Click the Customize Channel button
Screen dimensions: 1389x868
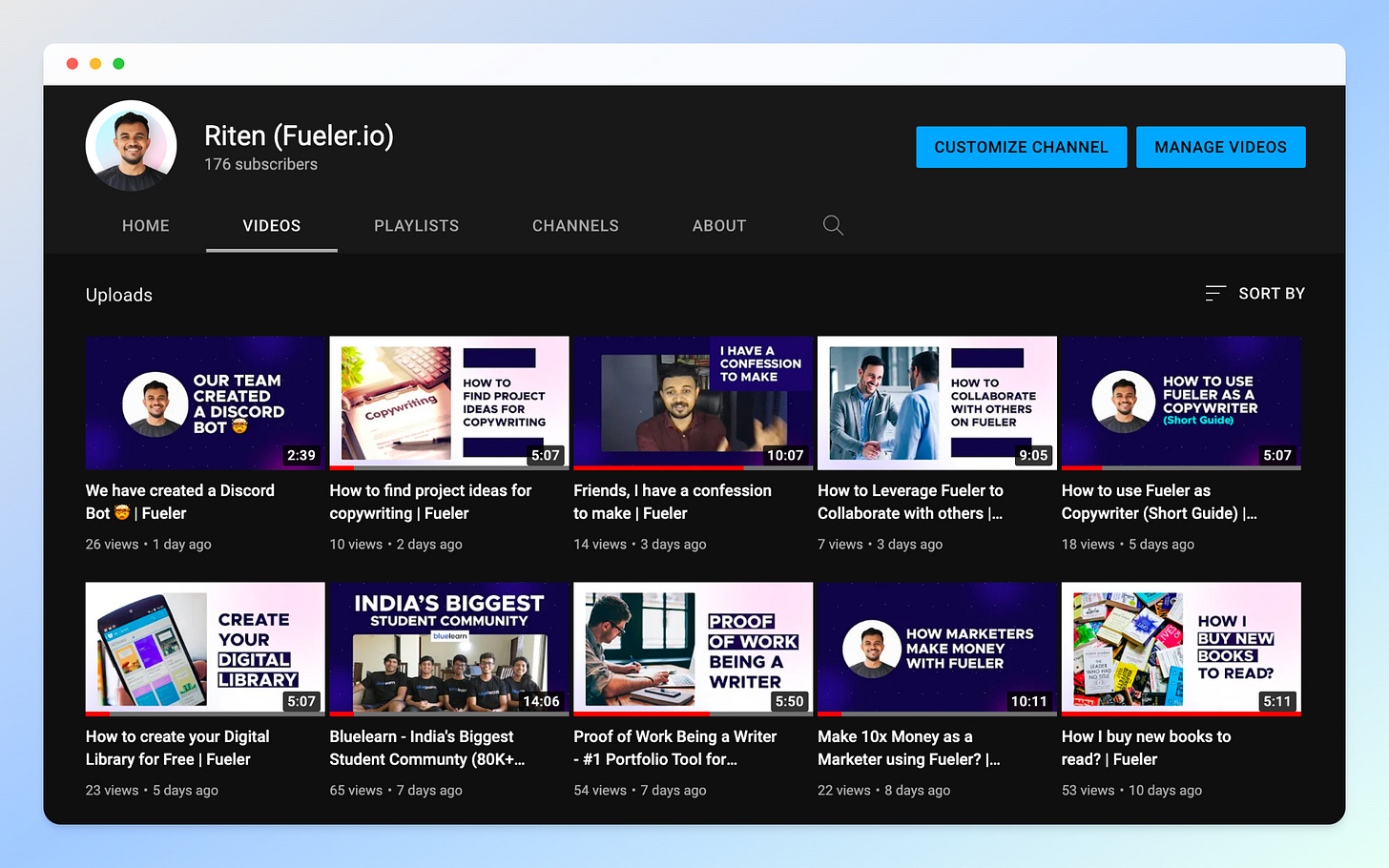[1021, 147]
